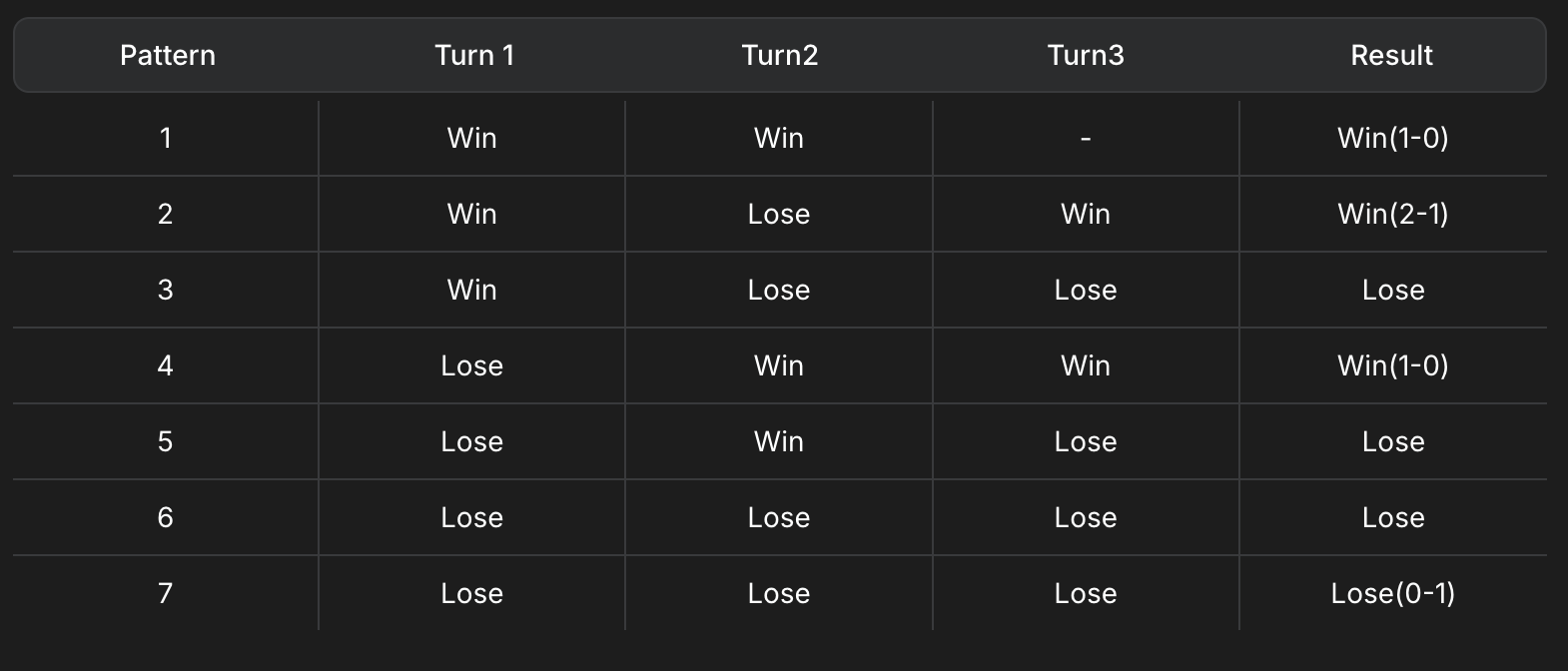Screen dimensions: 1568x671
Task: Click pattern number 7 cell
Action: click(166, 593)
